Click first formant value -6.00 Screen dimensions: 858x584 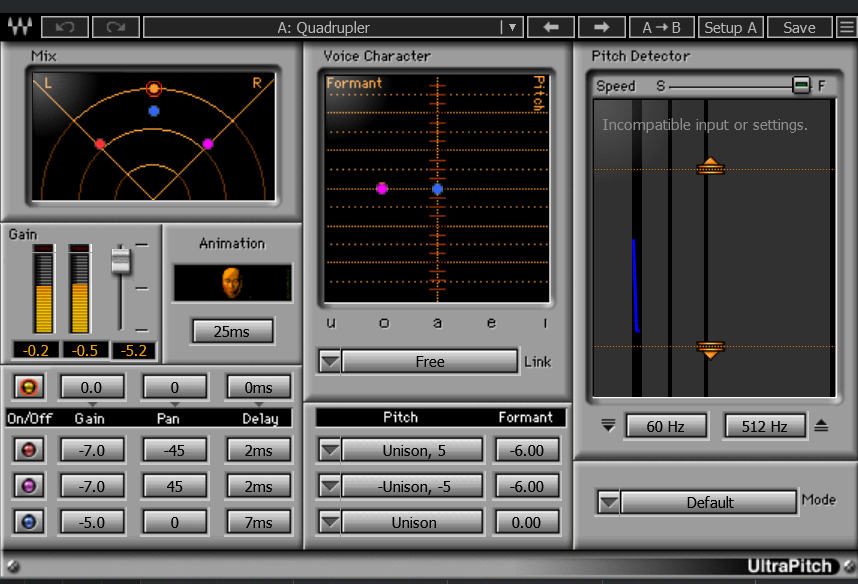pyautogui.click(x=527, y=450)
